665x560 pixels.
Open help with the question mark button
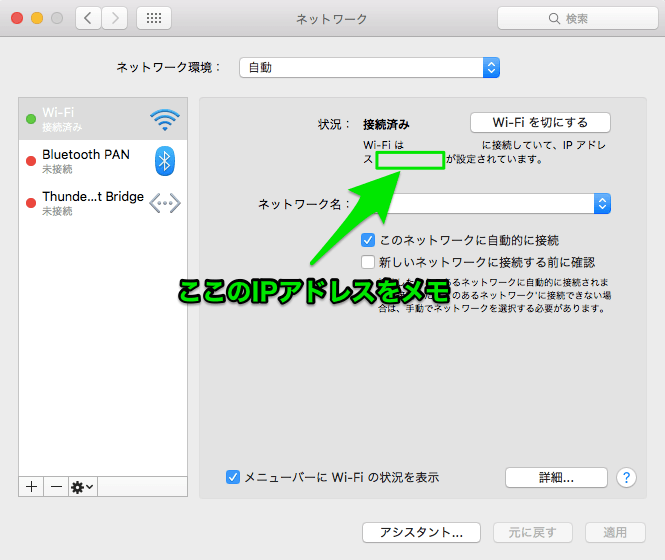point(626,478)
